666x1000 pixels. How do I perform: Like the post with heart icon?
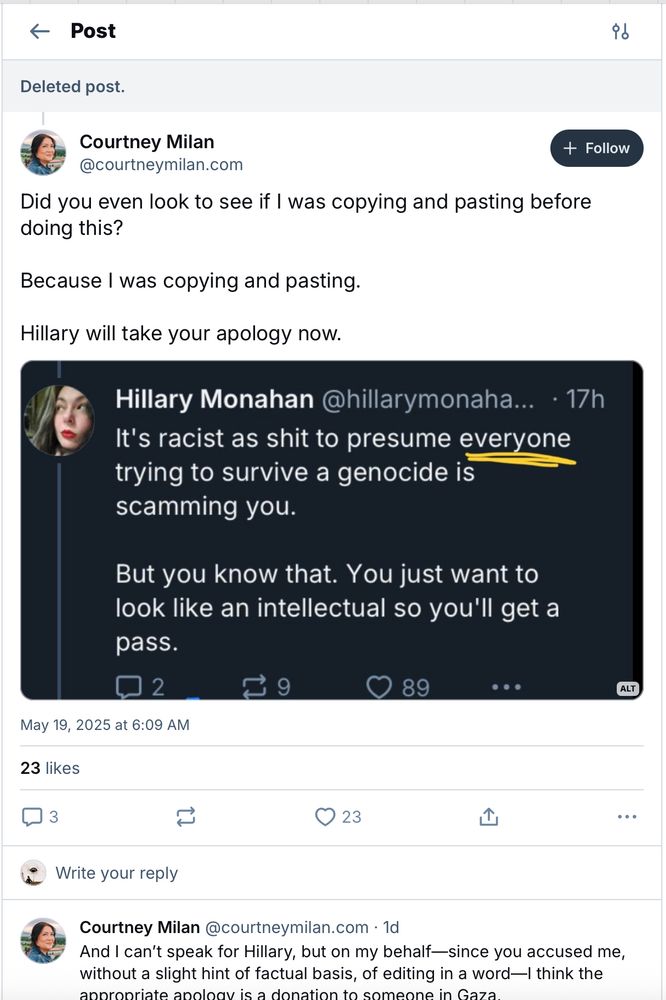(337, 817)
